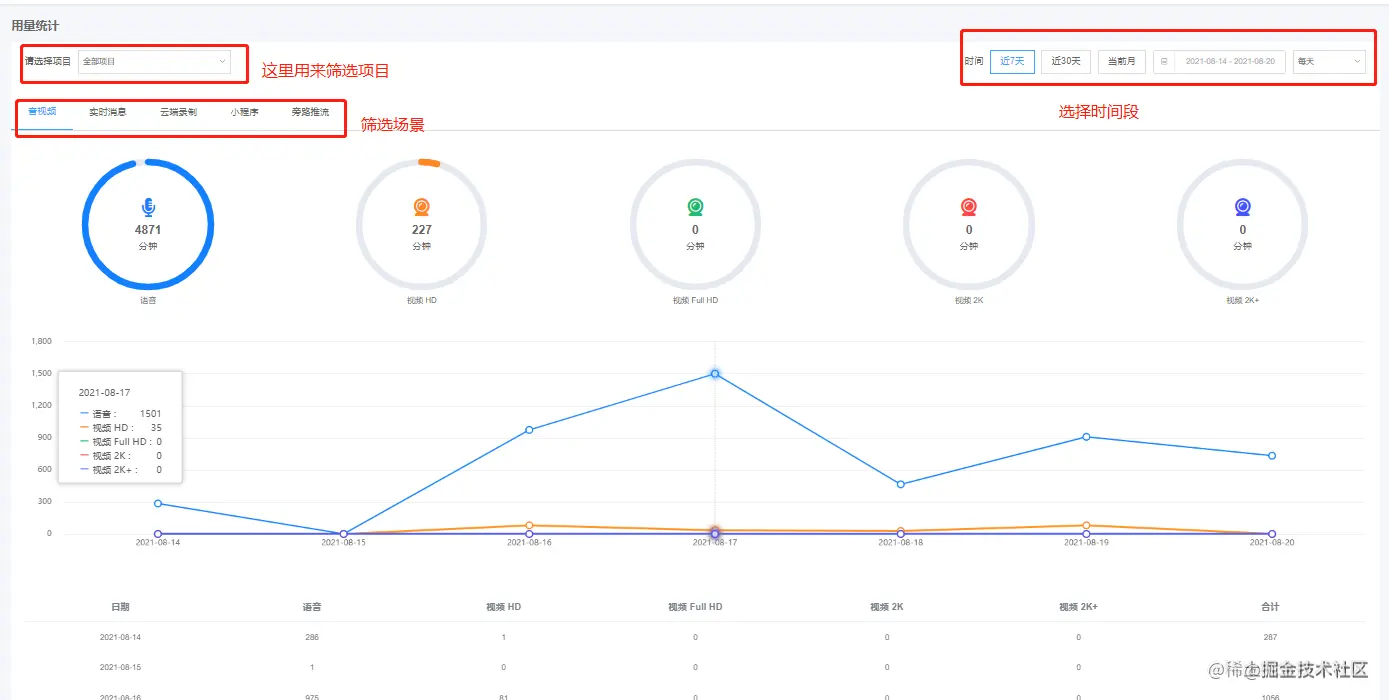This screenshot has height=700, width=1389.
Task: Click the purple webcam icon for 视频 2K+
Action: (1243, 207)
